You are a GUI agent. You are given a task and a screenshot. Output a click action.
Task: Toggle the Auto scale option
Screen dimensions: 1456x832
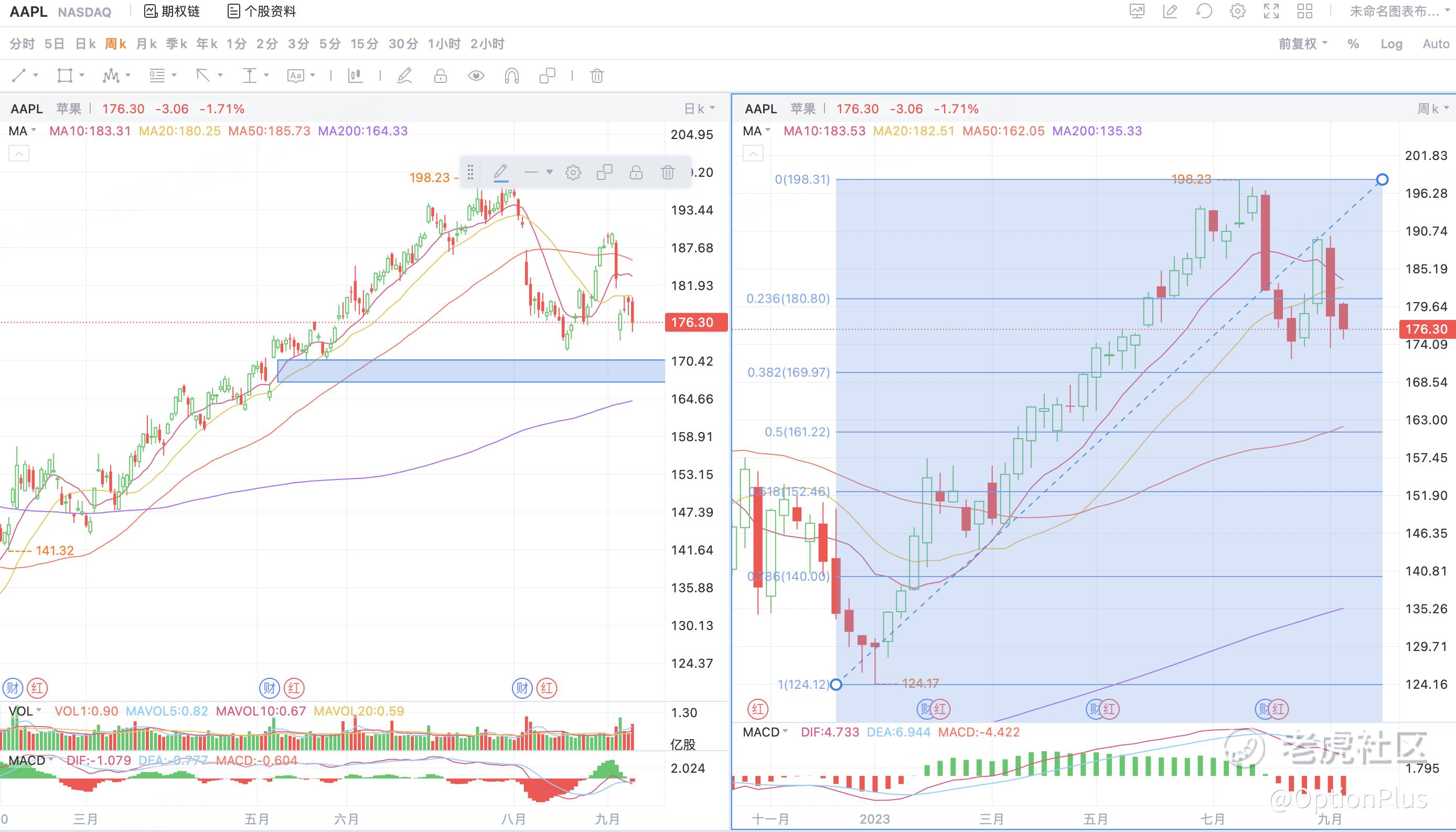coord(1436,44)
